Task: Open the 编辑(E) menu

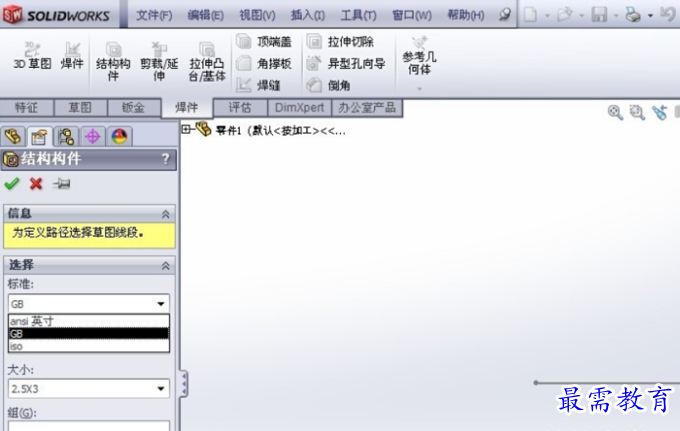Action: (206, 16)
